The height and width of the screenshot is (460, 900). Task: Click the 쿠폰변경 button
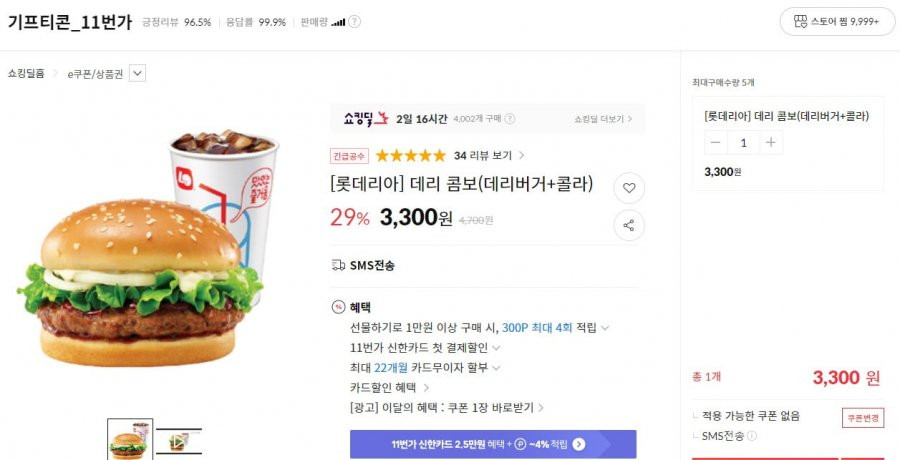[x=863, y=418]
